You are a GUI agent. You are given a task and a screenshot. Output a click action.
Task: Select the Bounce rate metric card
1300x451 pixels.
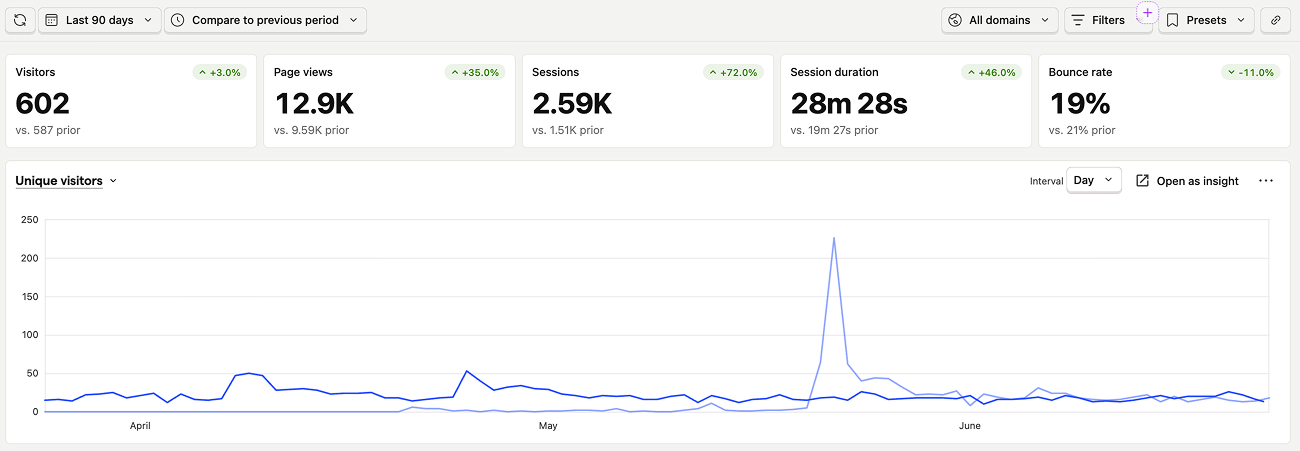coord(1164,101)
